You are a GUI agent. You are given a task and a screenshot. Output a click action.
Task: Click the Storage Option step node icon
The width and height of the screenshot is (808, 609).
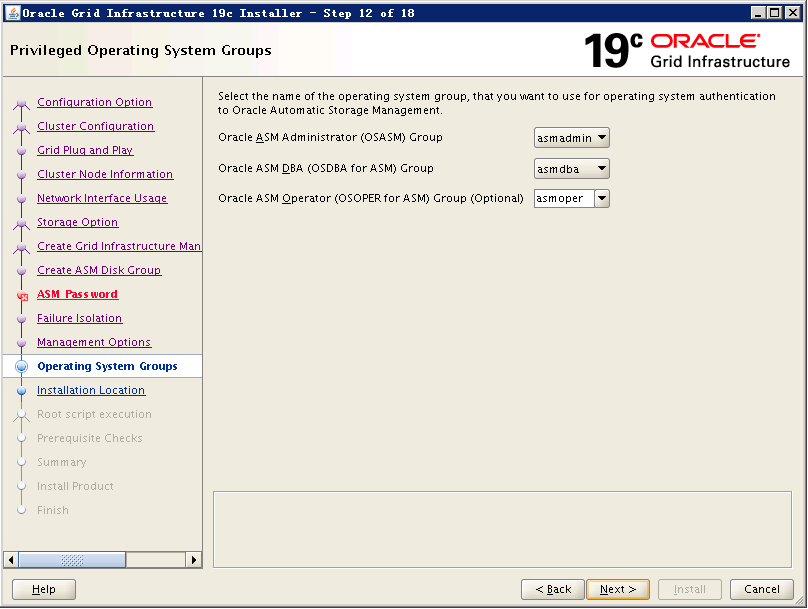22,223
